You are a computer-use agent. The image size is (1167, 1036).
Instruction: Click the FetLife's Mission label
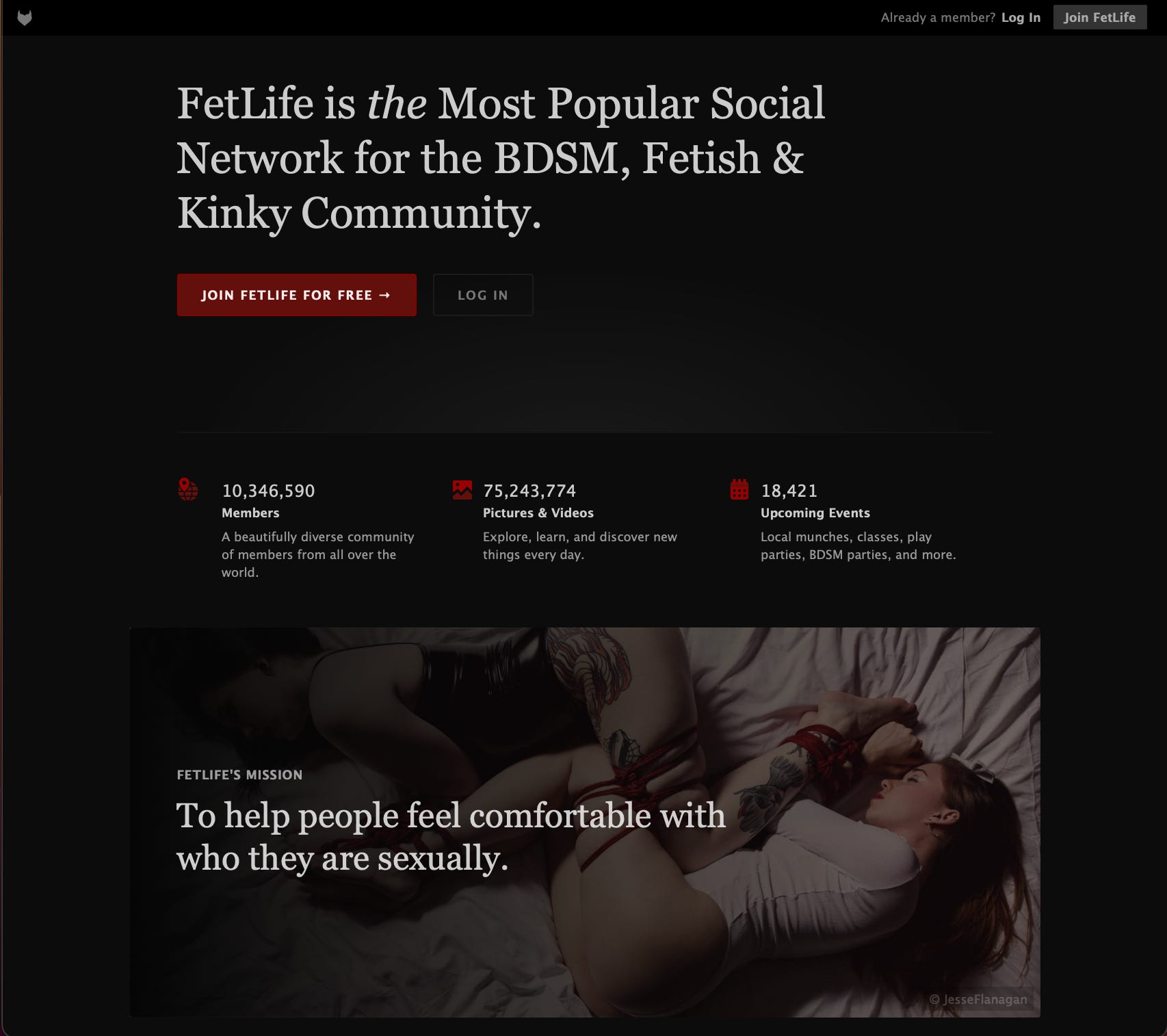click(x=239, y=775)
